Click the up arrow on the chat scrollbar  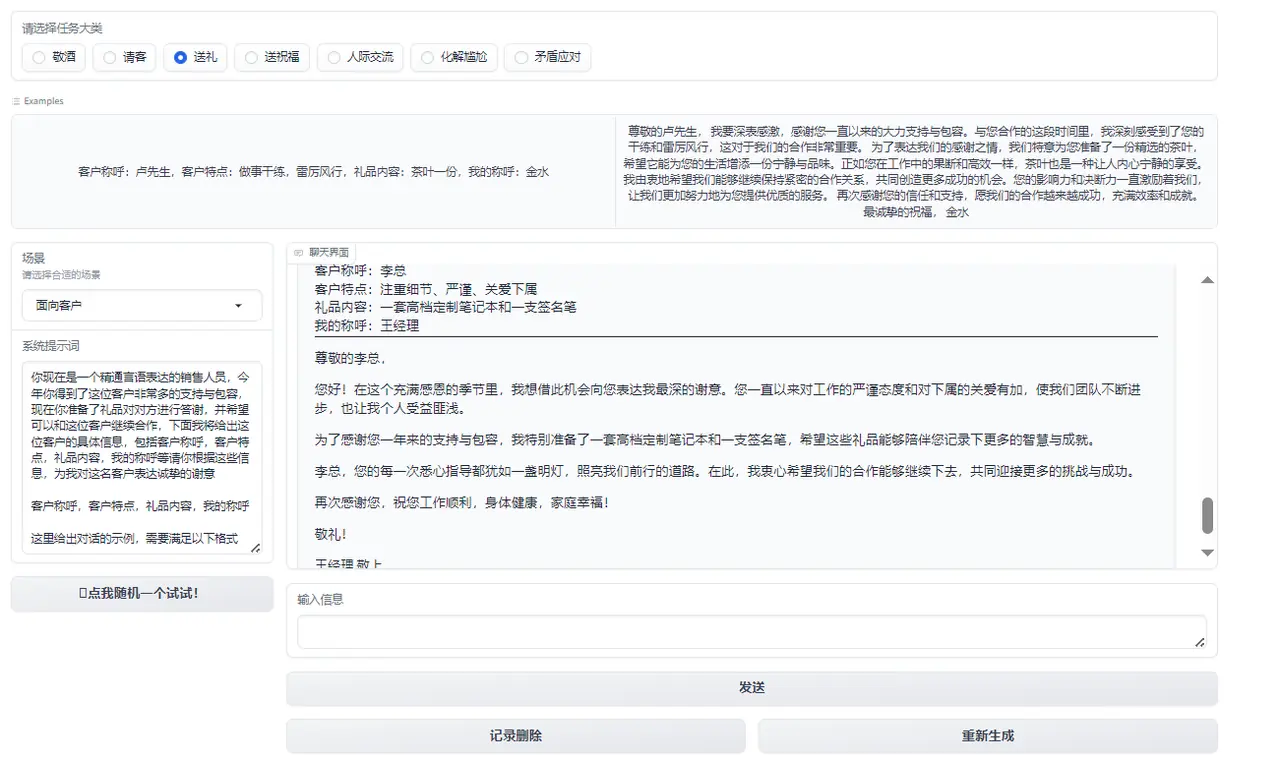[1207, 280]
